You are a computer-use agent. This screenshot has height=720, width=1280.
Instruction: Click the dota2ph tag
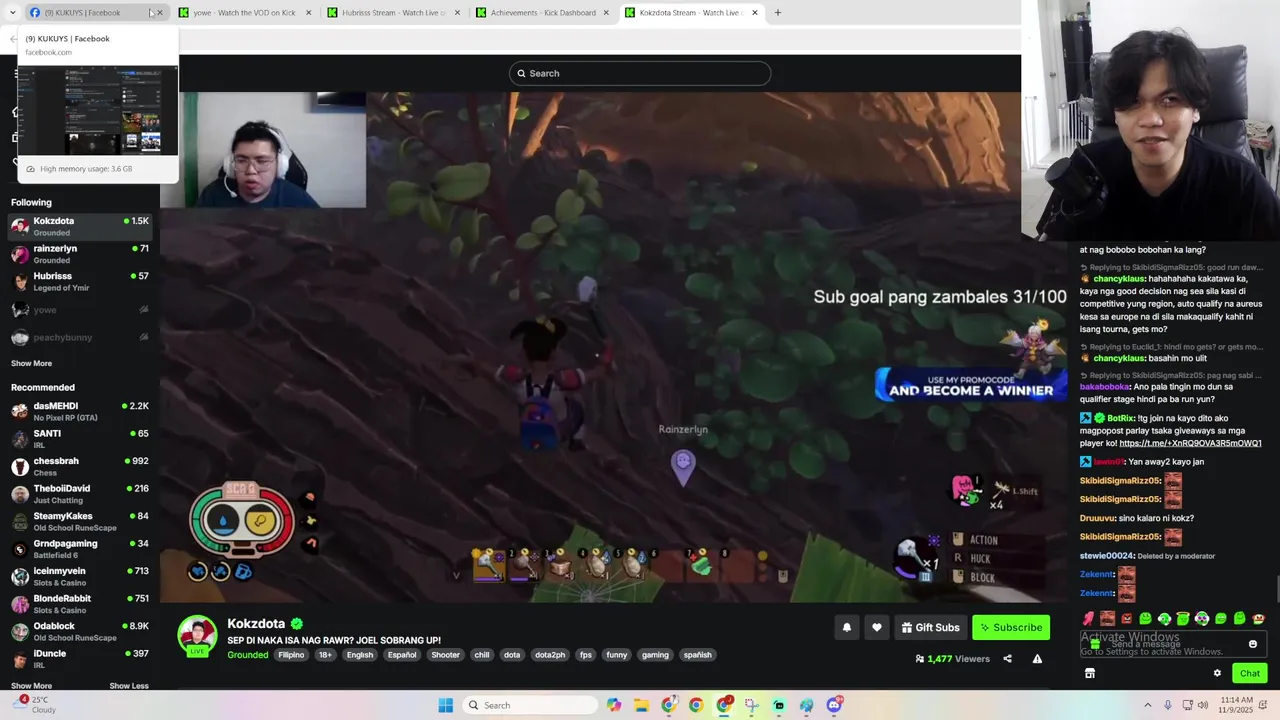(x=549, y=655)
